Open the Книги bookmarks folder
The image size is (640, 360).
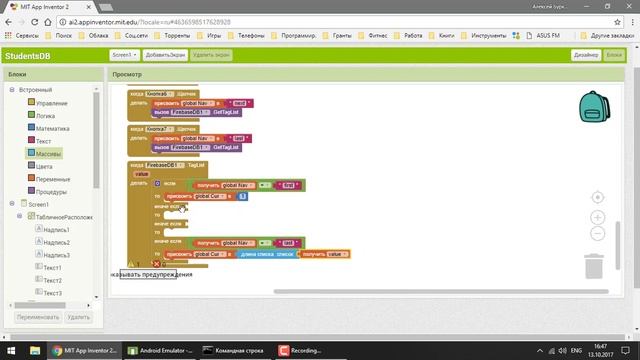tap(442, 36)
